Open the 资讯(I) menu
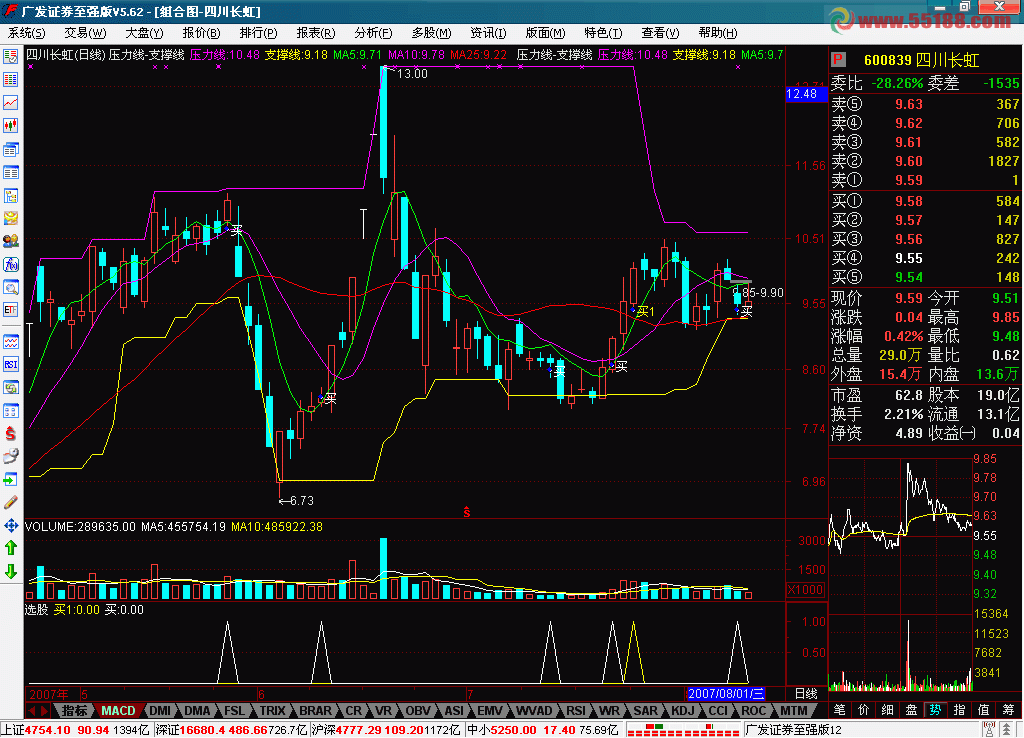The width and height of the screenshot is (1024, 738). click(x=488, y=33)
